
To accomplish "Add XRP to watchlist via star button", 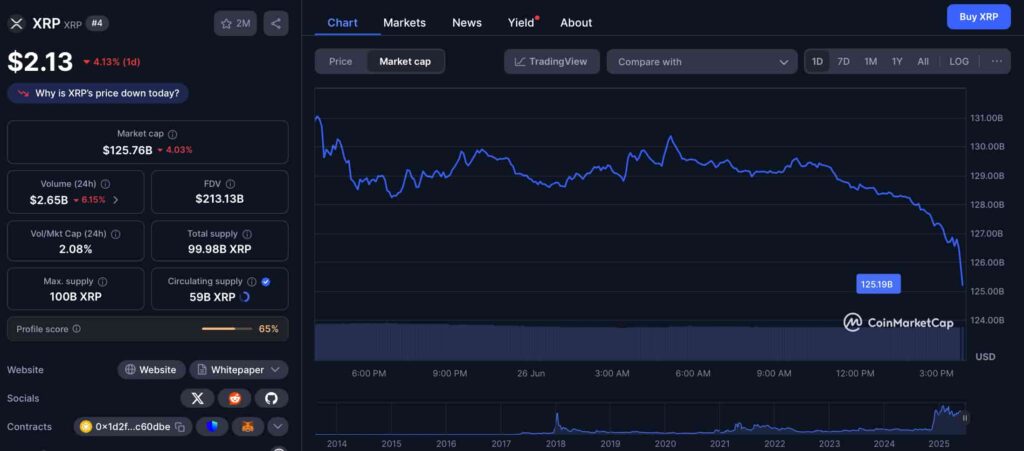I will [235, 23].
